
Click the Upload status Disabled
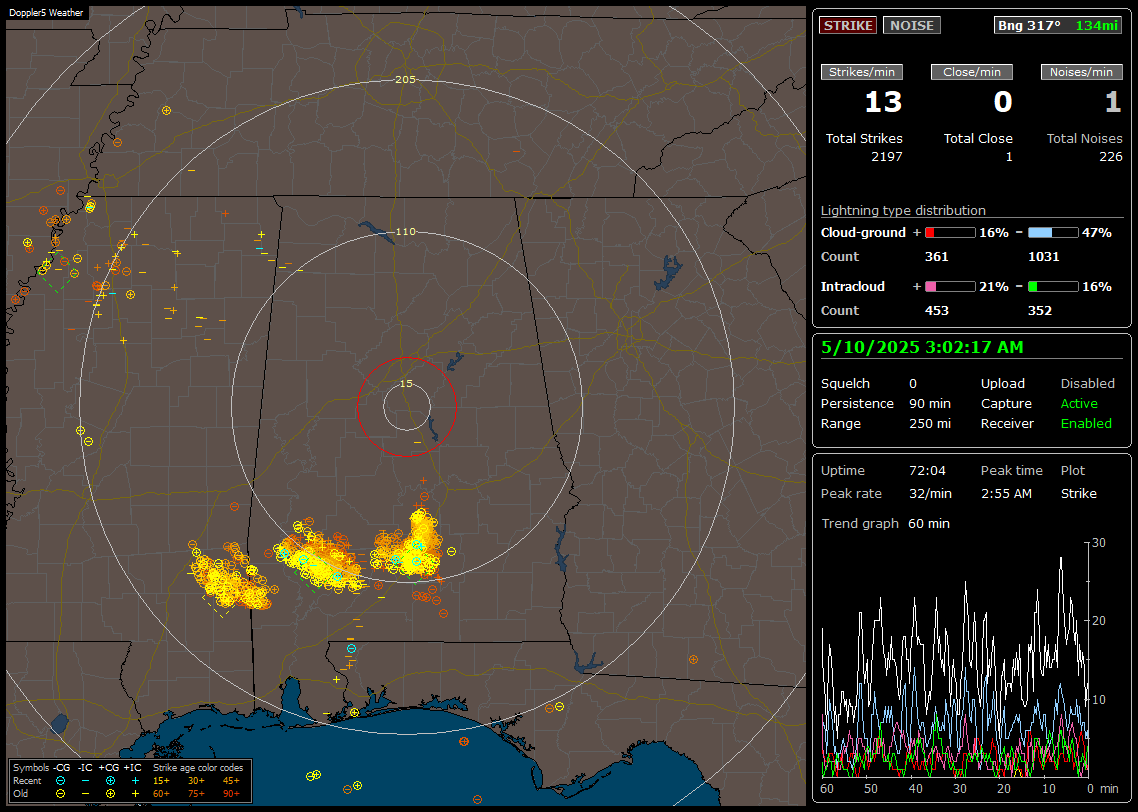[1087, 384]
